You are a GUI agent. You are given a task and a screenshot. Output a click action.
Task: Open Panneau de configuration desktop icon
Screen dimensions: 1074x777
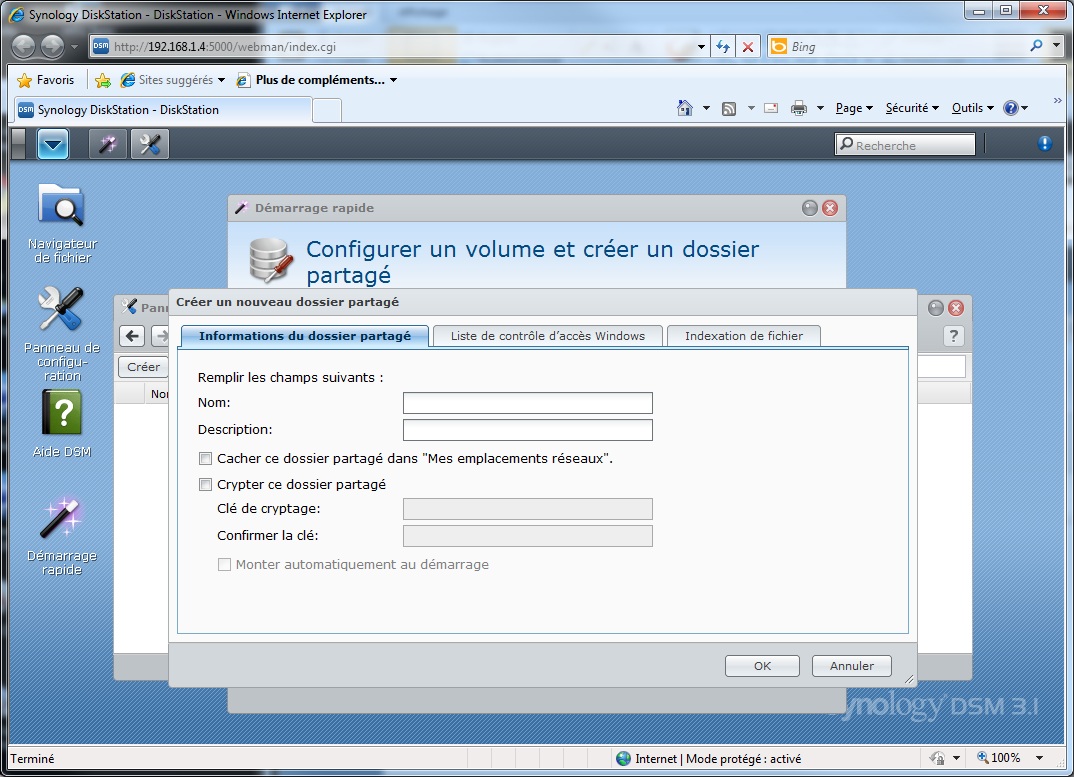[x=62, y=334]
